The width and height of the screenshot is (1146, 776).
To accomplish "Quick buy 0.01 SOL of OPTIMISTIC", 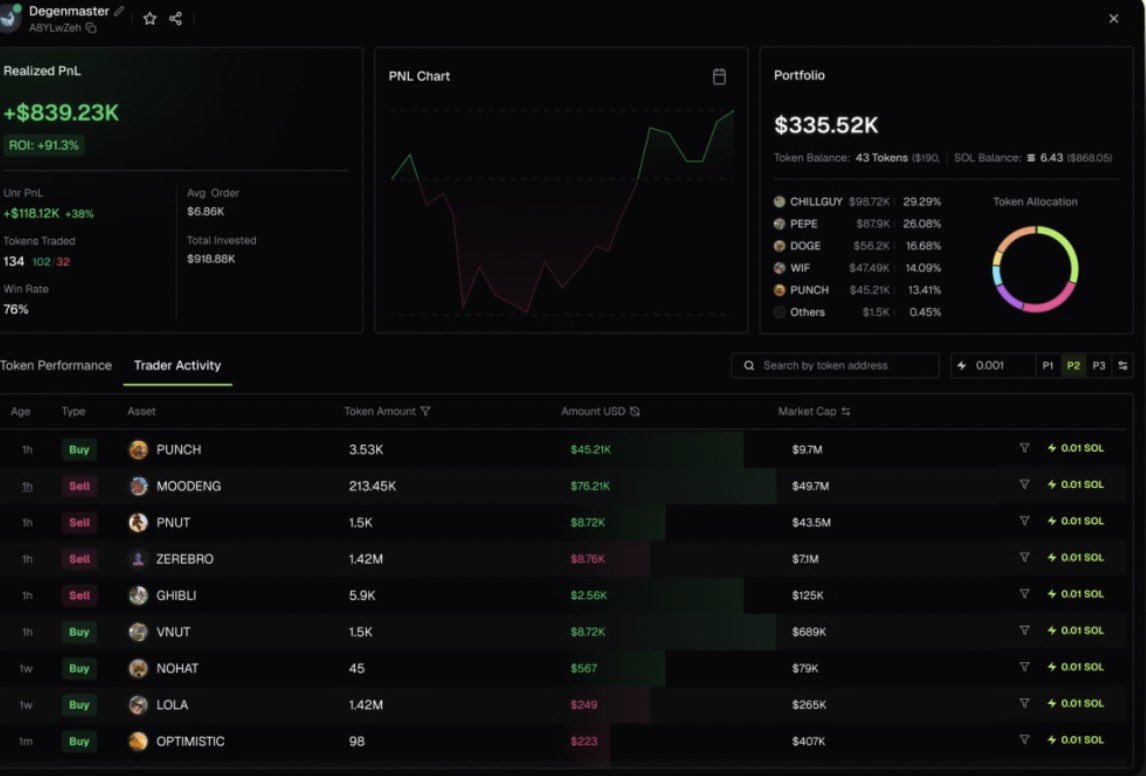I will [x=1075, y=739].
